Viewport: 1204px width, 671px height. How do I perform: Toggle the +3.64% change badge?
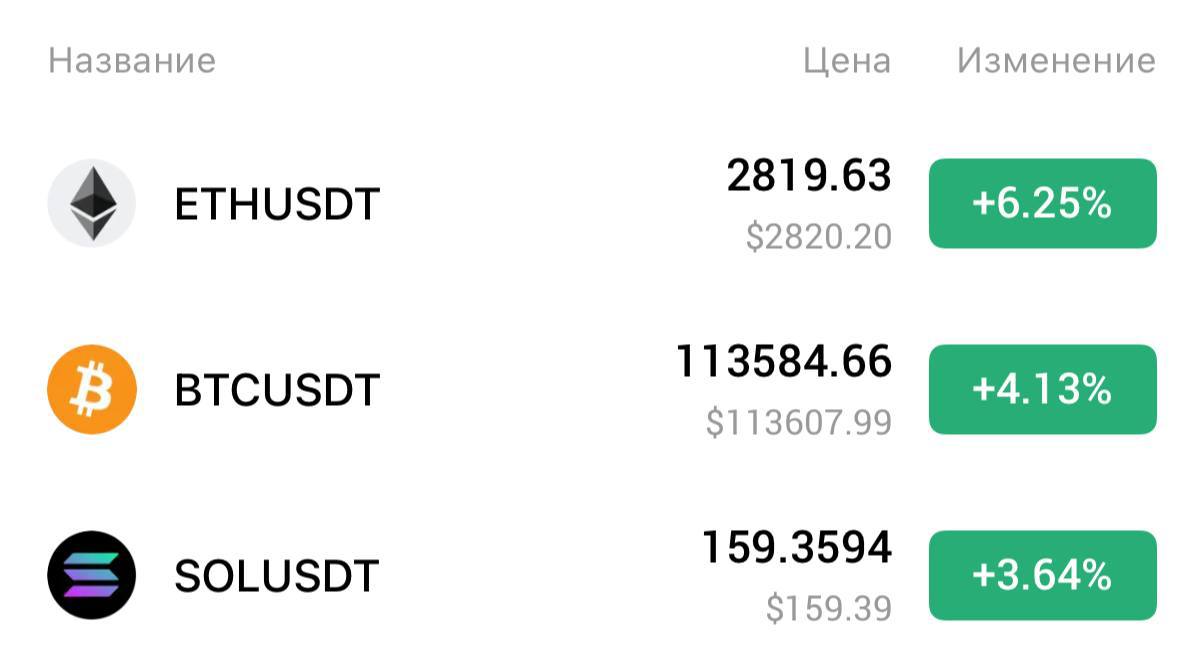[1042, 576]
